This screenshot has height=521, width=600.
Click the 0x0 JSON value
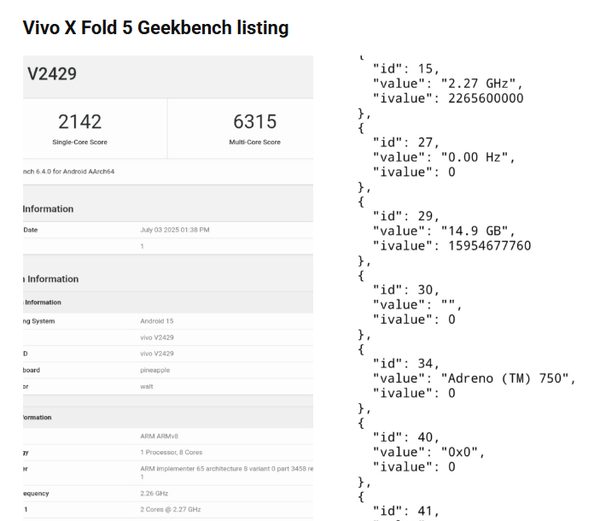[x=459, y=452]
